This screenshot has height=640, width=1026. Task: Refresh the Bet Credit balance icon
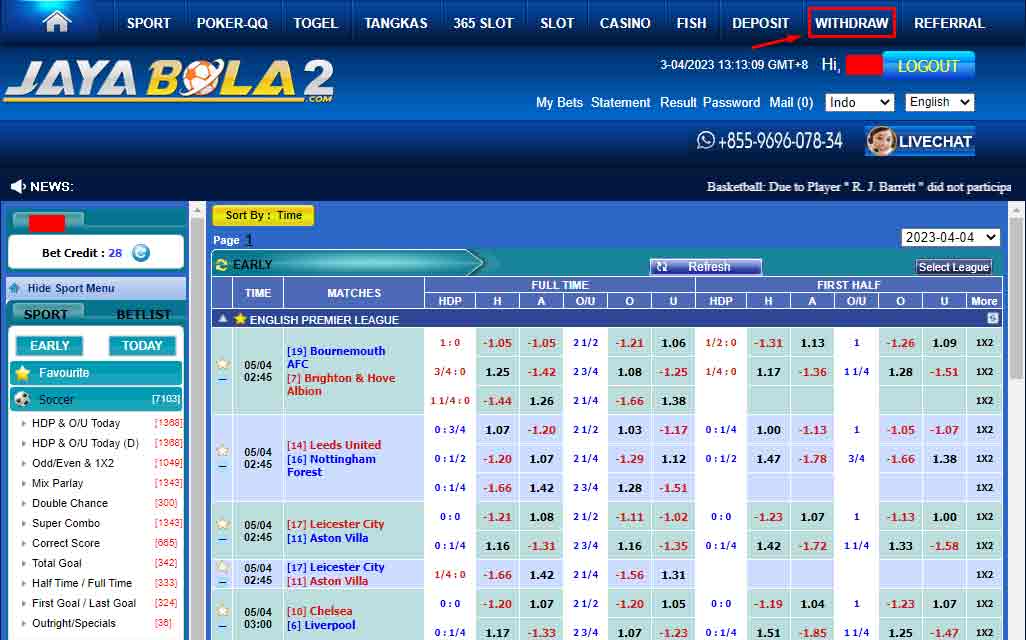pos(141,253)
